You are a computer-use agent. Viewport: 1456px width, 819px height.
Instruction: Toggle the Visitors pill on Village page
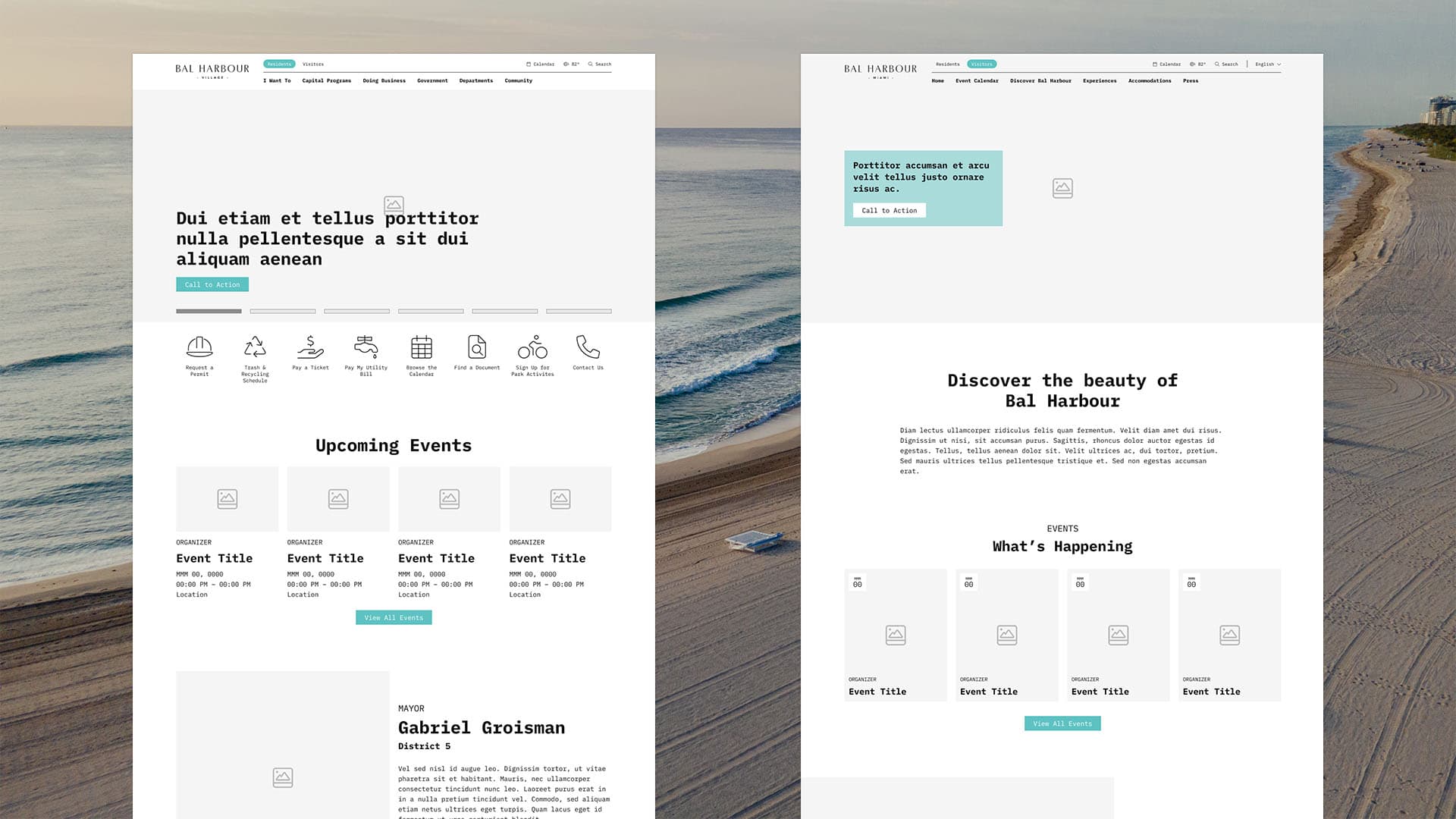(313, 64)
